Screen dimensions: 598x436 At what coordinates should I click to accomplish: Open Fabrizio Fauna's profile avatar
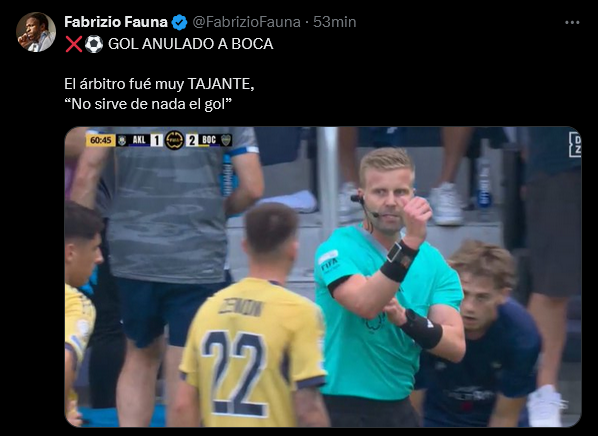click(x=36, y=32)
